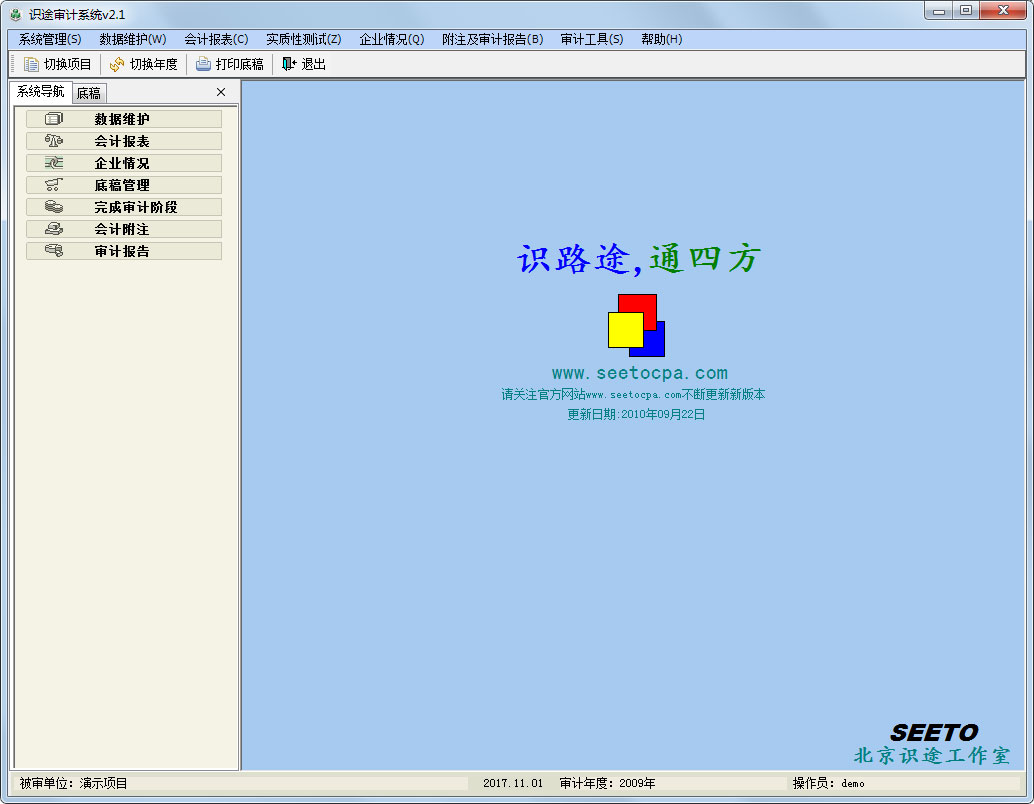Open 会计附注 from the navigation list

[124, 229]
